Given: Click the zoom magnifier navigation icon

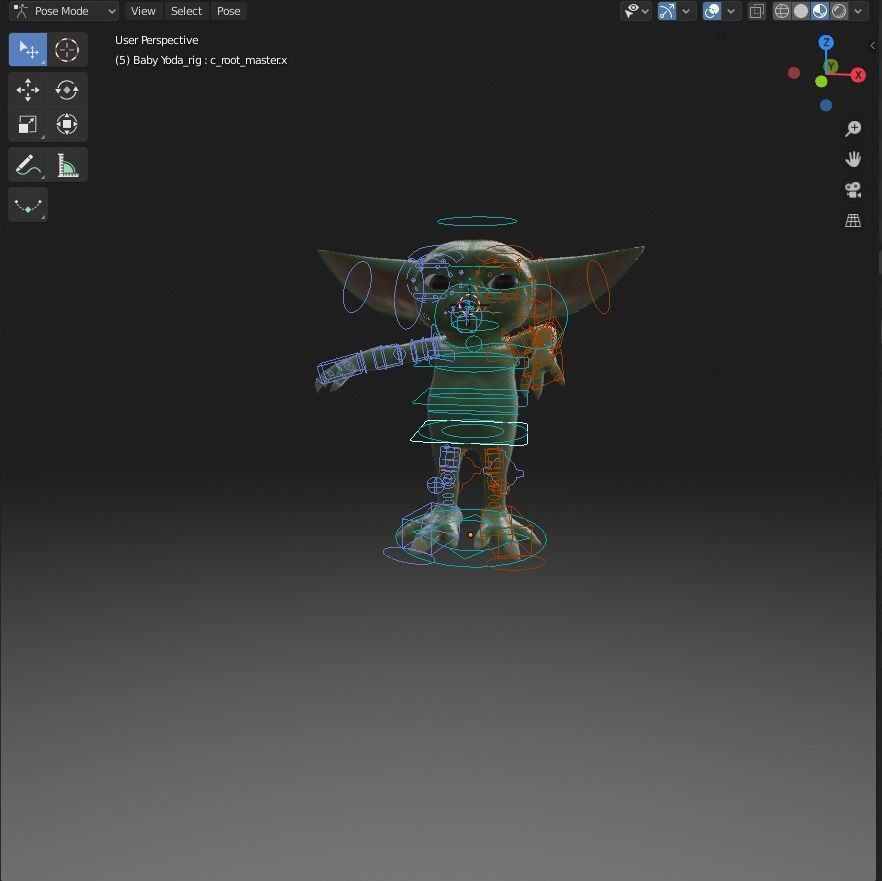Looking at the screenshot, I should 853,129.
